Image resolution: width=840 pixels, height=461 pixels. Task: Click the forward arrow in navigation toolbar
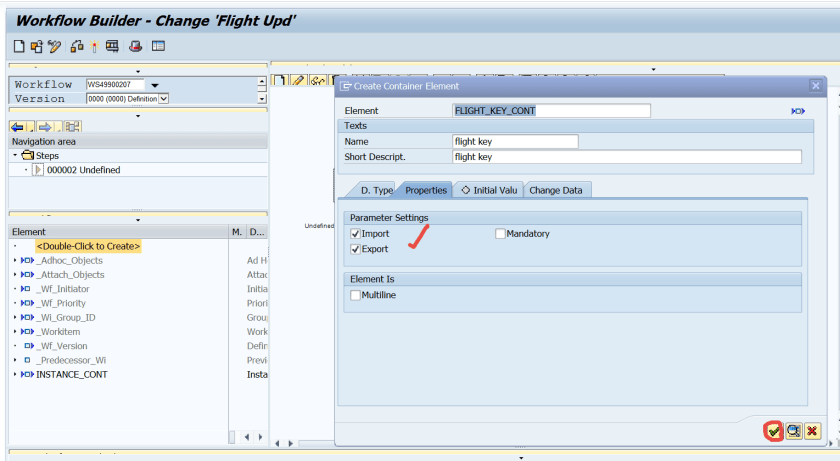(x=45, y=126)
